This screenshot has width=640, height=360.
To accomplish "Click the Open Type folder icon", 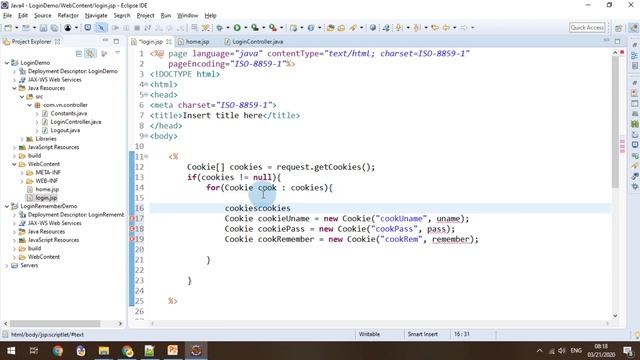I will [331, 28].
